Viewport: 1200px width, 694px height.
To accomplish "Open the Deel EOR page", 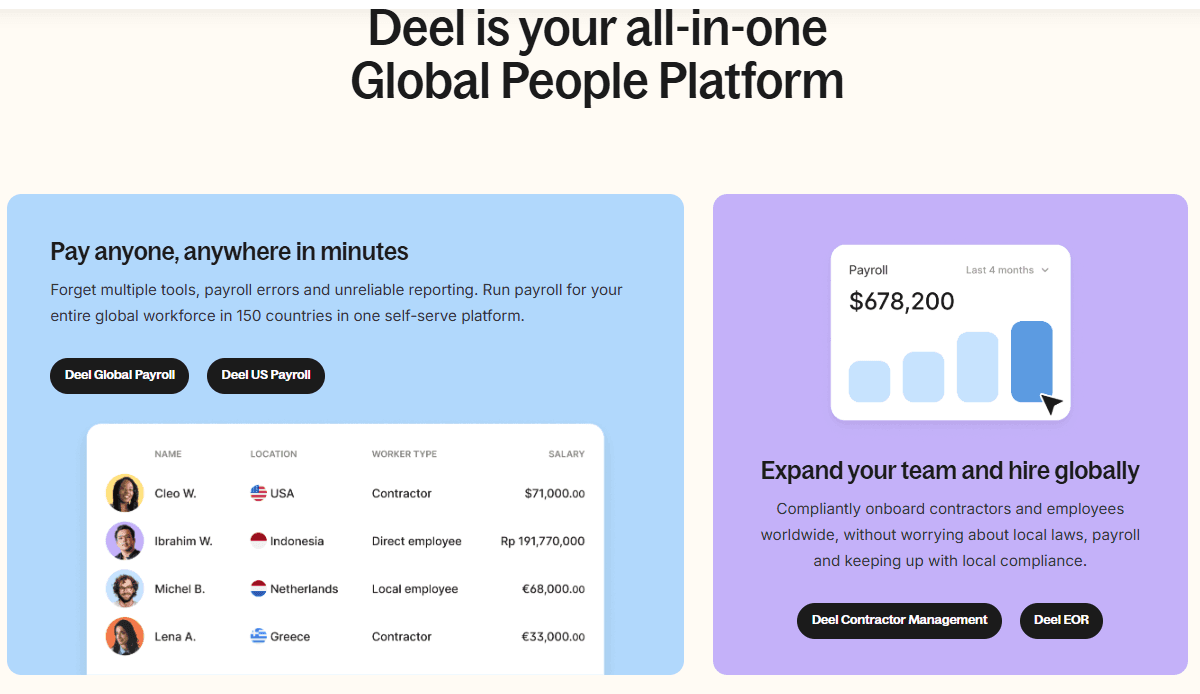I will (x=1061, y=620).
